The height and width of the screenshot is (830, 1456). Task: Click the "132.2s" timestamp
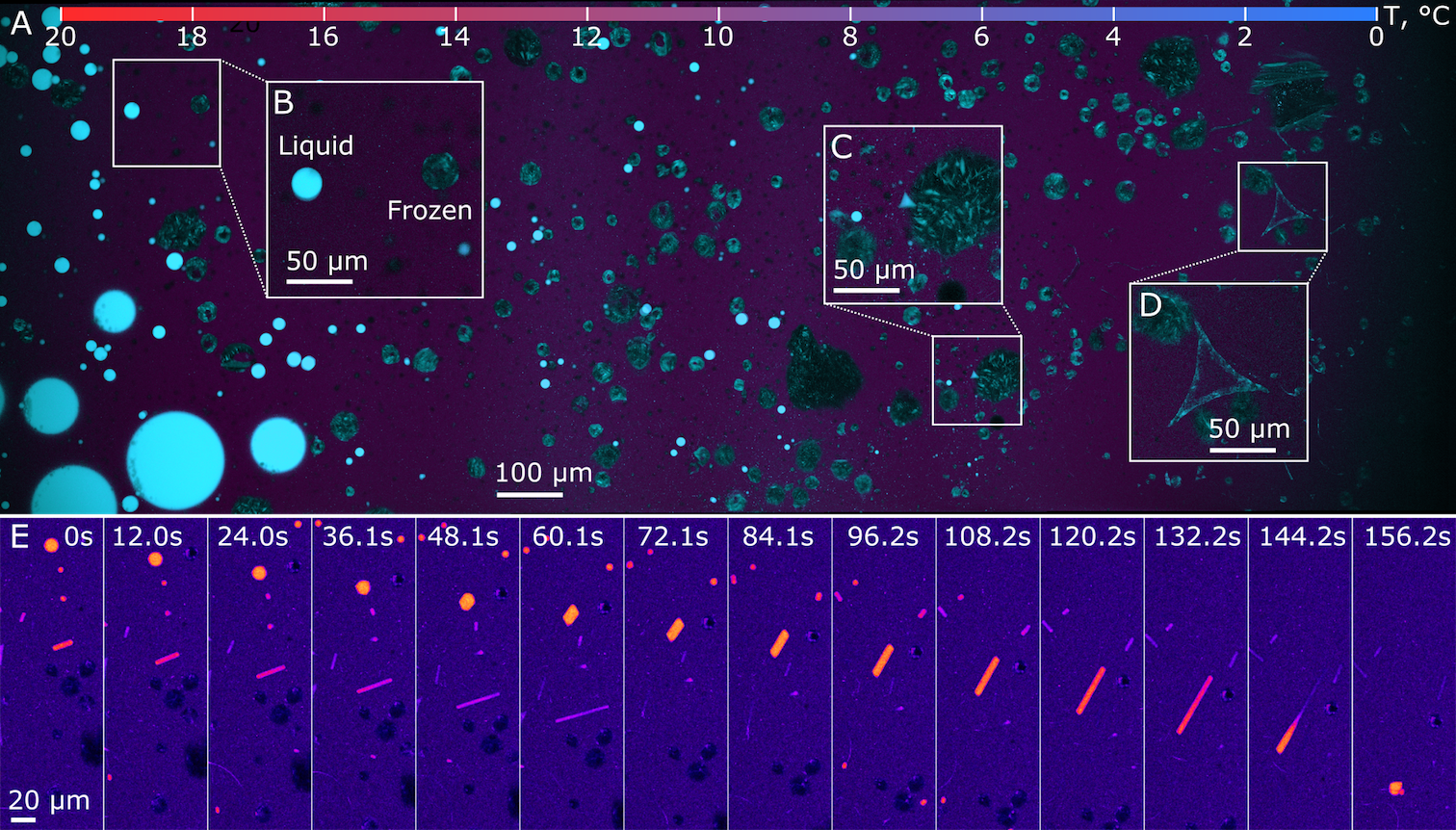[x=1197, y=536]
